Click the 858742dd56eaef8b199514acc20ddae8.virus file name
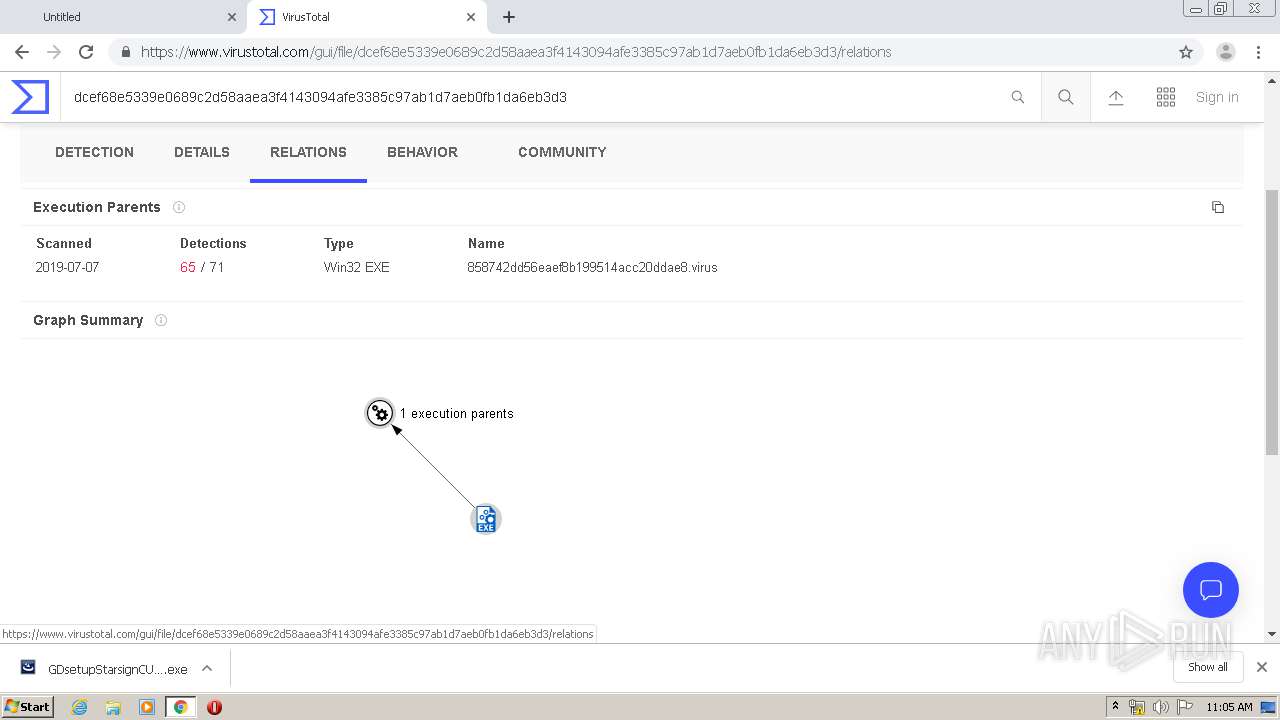 [x=592, y=268]
